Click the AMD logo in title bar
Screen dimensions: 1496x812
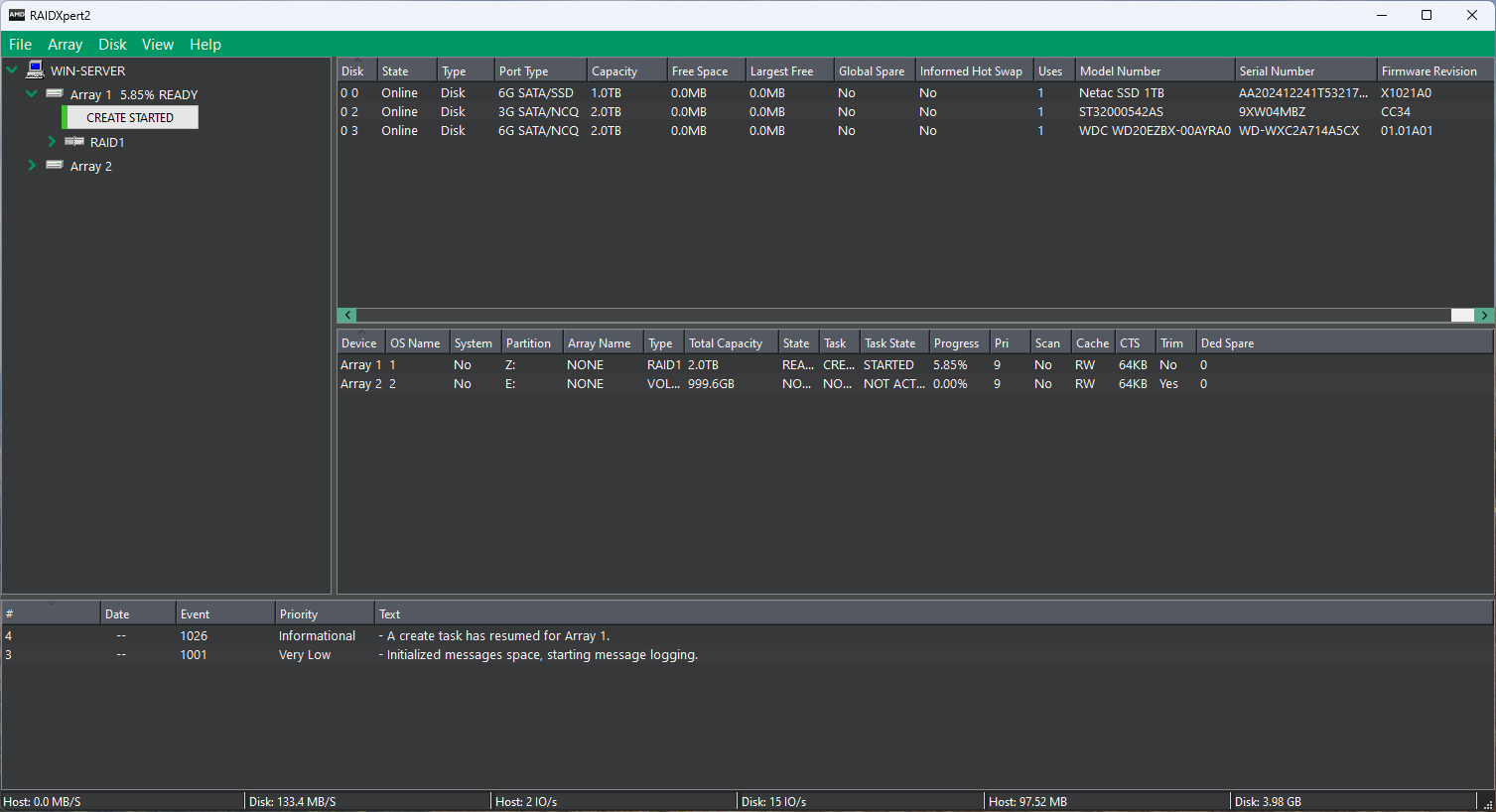(x=16, y=15)
